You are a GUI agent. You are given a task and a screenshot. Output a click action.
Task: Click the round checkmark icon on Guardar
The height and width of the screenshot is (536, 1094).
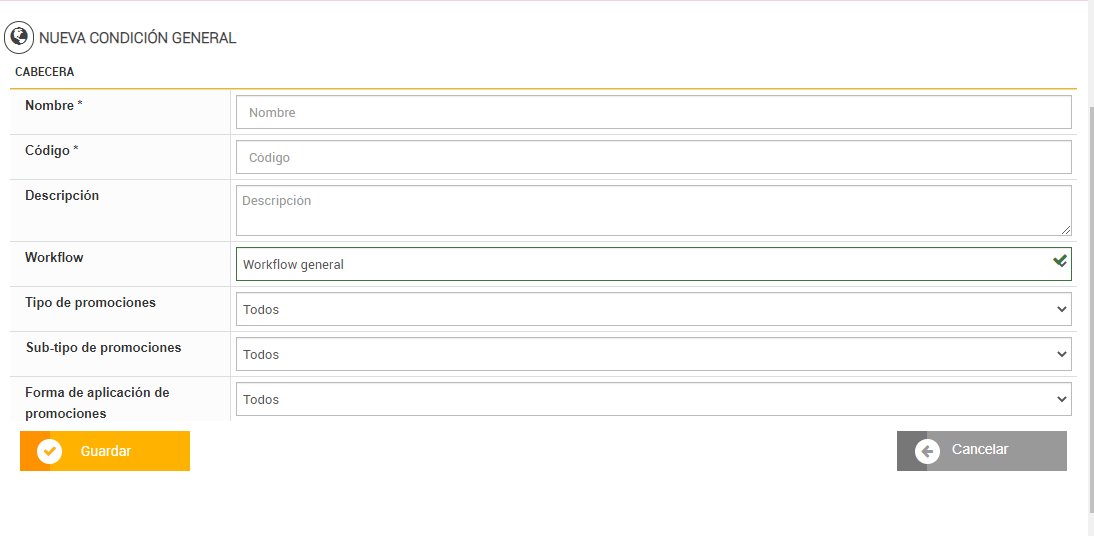49,451
